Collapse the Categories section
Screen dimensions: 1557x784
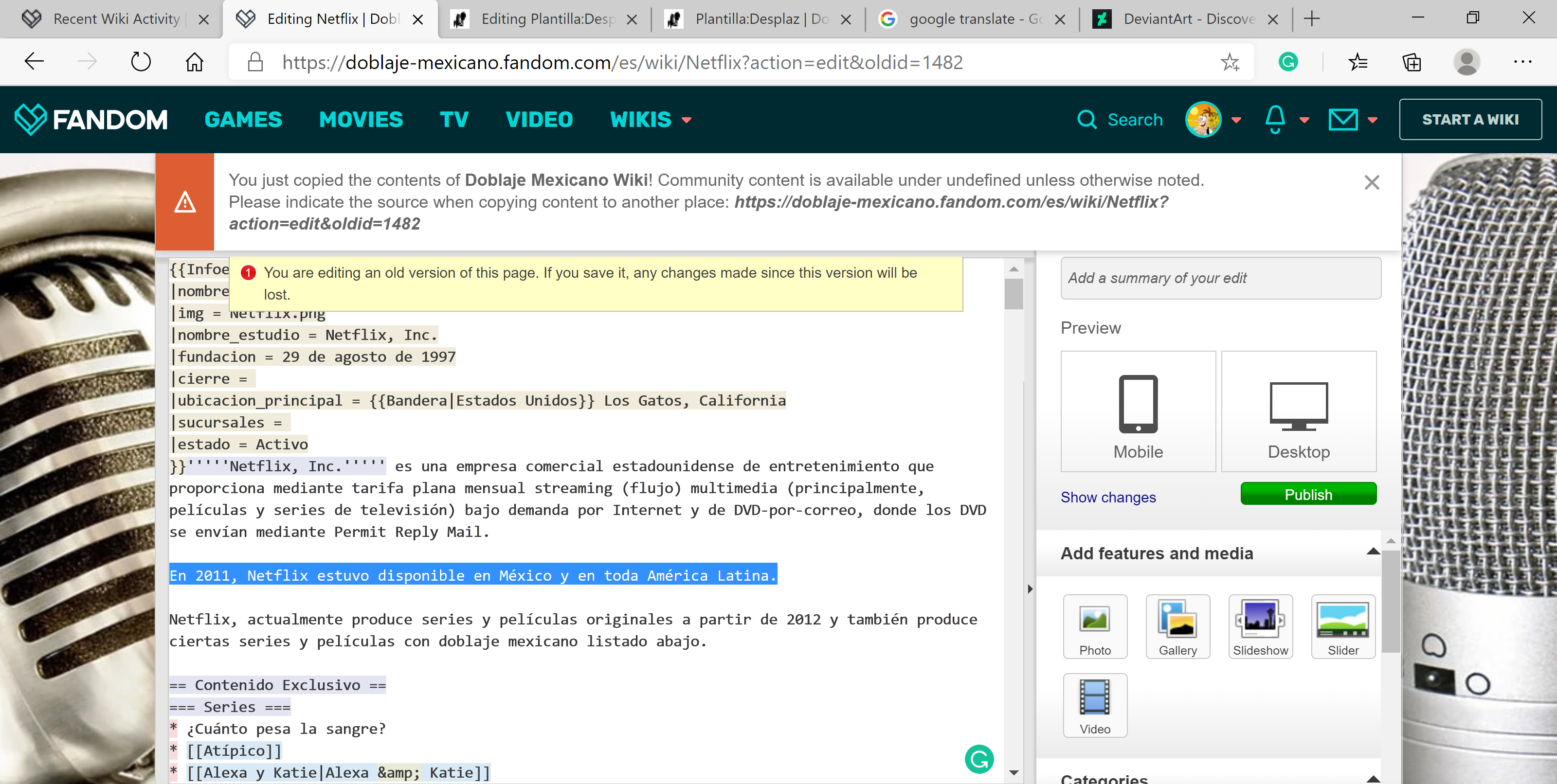click(x=1373, y=778)
